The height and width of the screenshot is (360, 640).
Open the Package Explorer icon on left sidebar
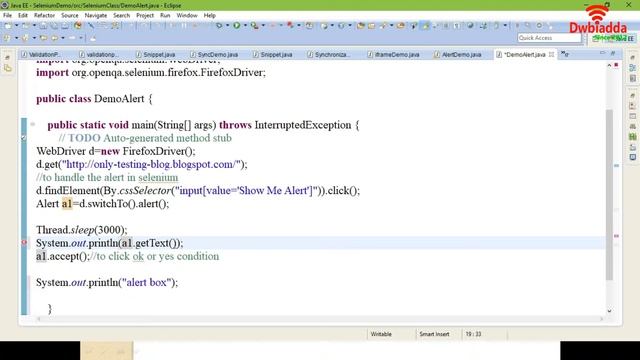coord(7,68)
